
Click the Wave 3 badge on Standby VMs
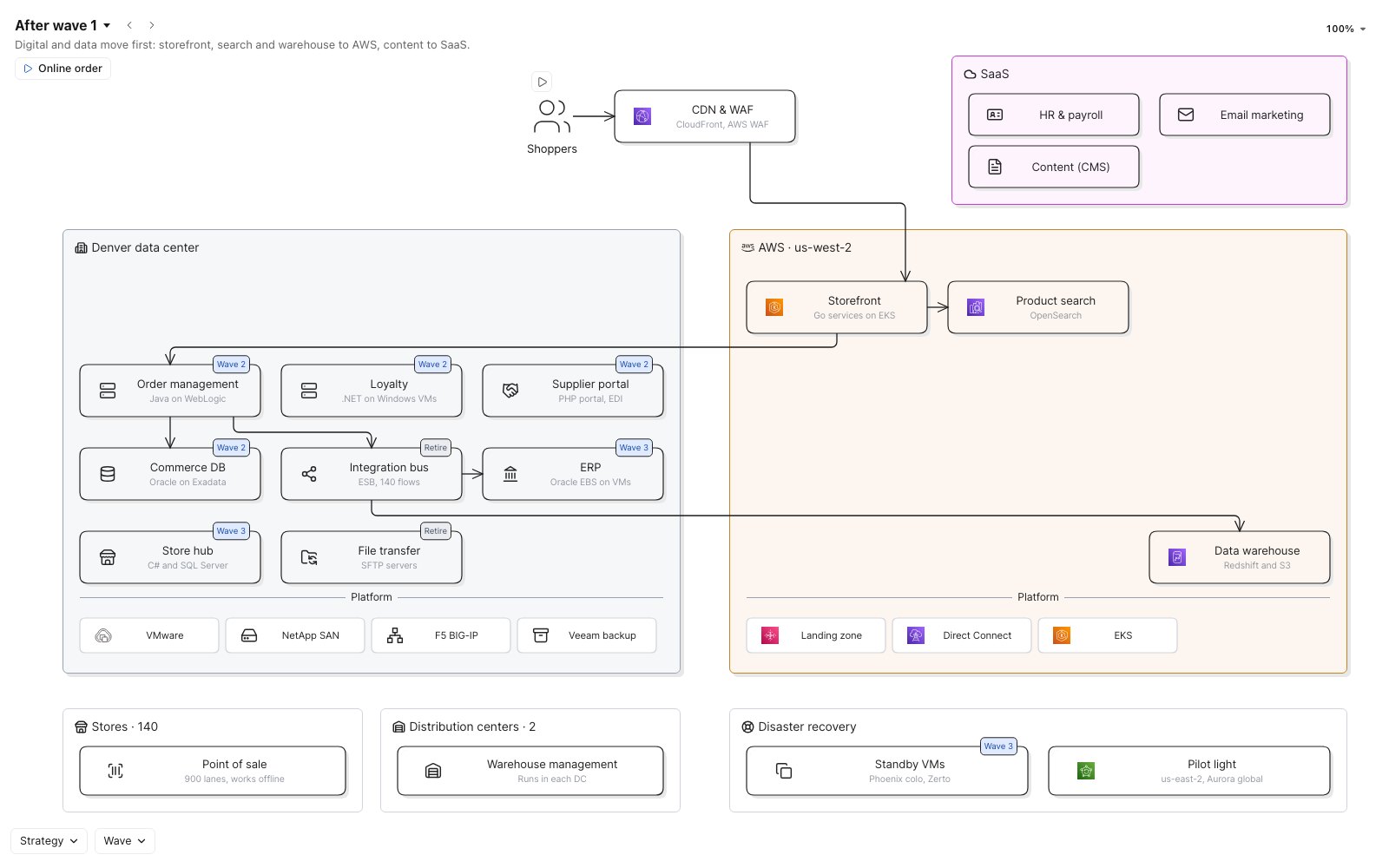click(x=998, y=746)
